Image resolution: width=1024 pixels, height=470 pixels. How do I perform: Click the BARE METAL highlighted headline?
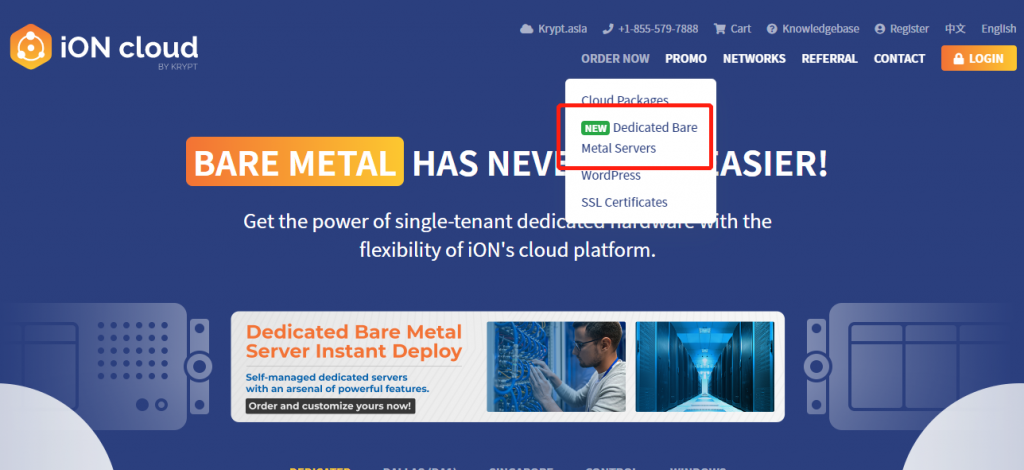click(x=295, y=161)
